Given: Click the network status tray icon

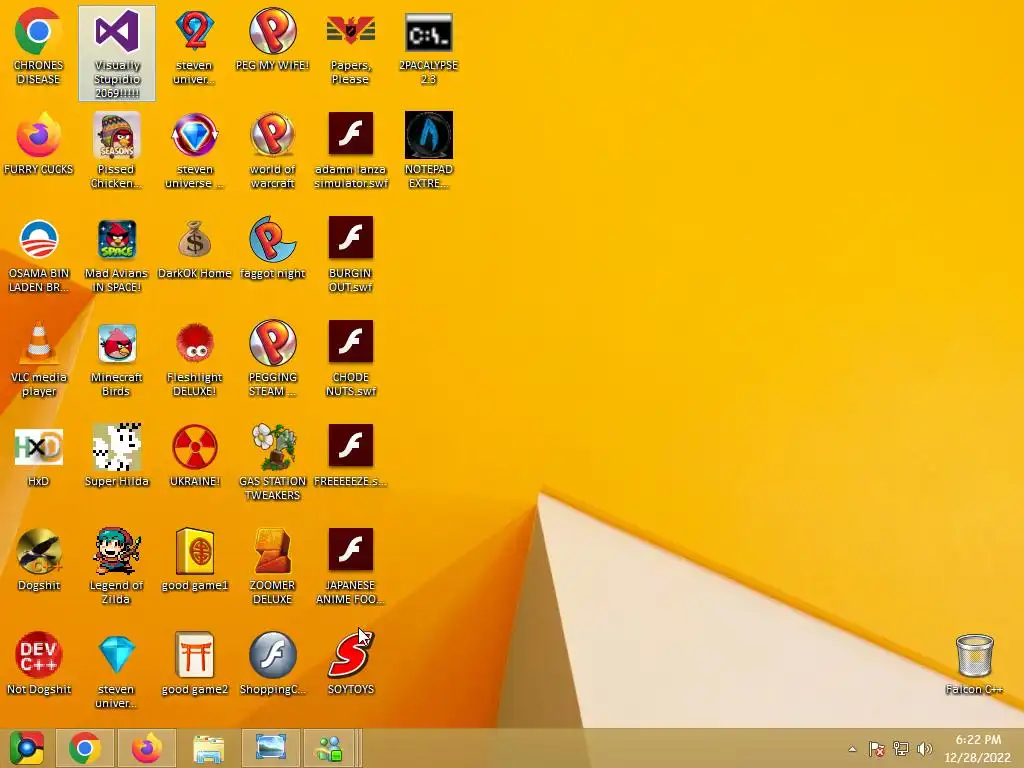Looking at the screenshot, I should coord(901,749).
